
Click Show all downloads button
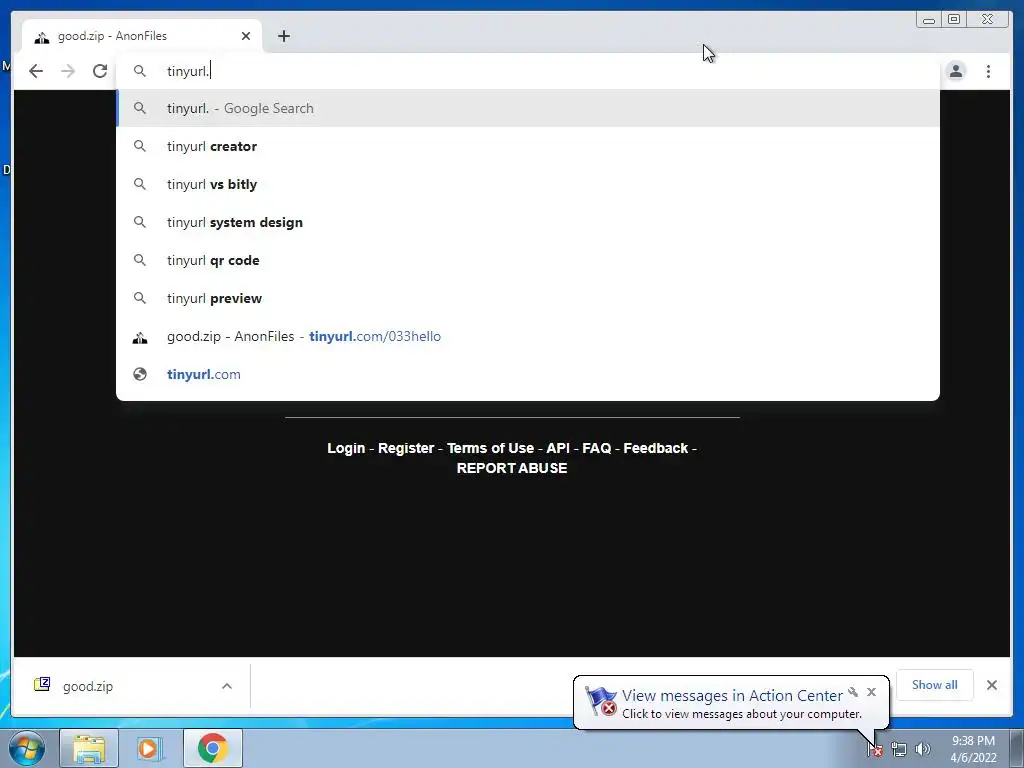(x=935, y=684)
